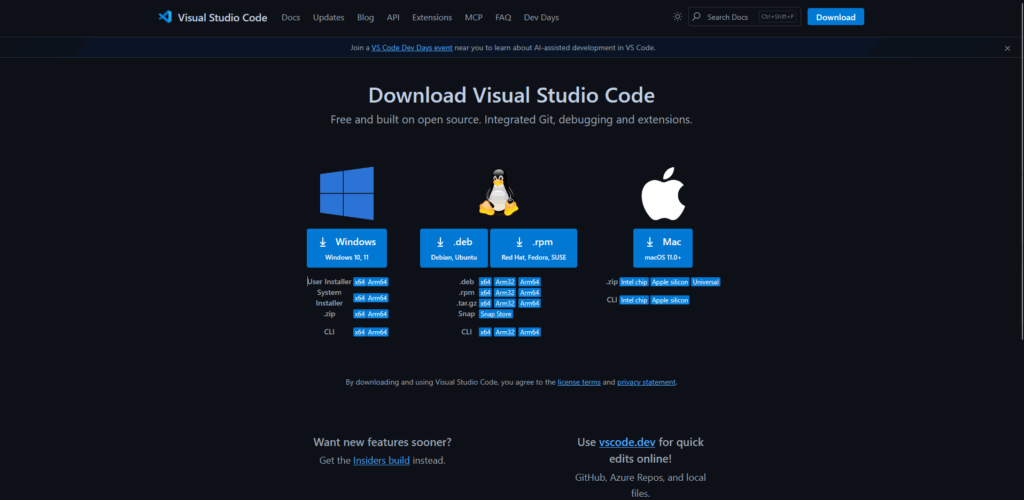Viewport: 1024px width, 500px height.
Task: Select Arm64 in Linux .deb row
Action: (530, 282)
